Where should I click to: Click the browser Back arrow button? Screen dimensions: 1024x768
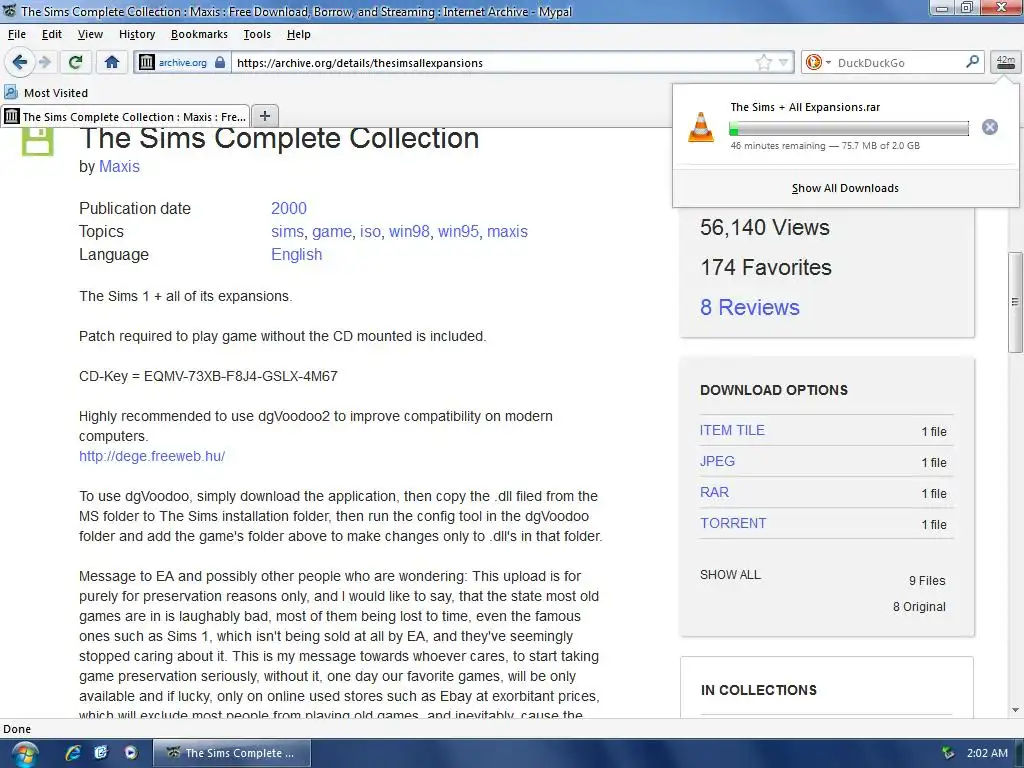click(19, 62)
